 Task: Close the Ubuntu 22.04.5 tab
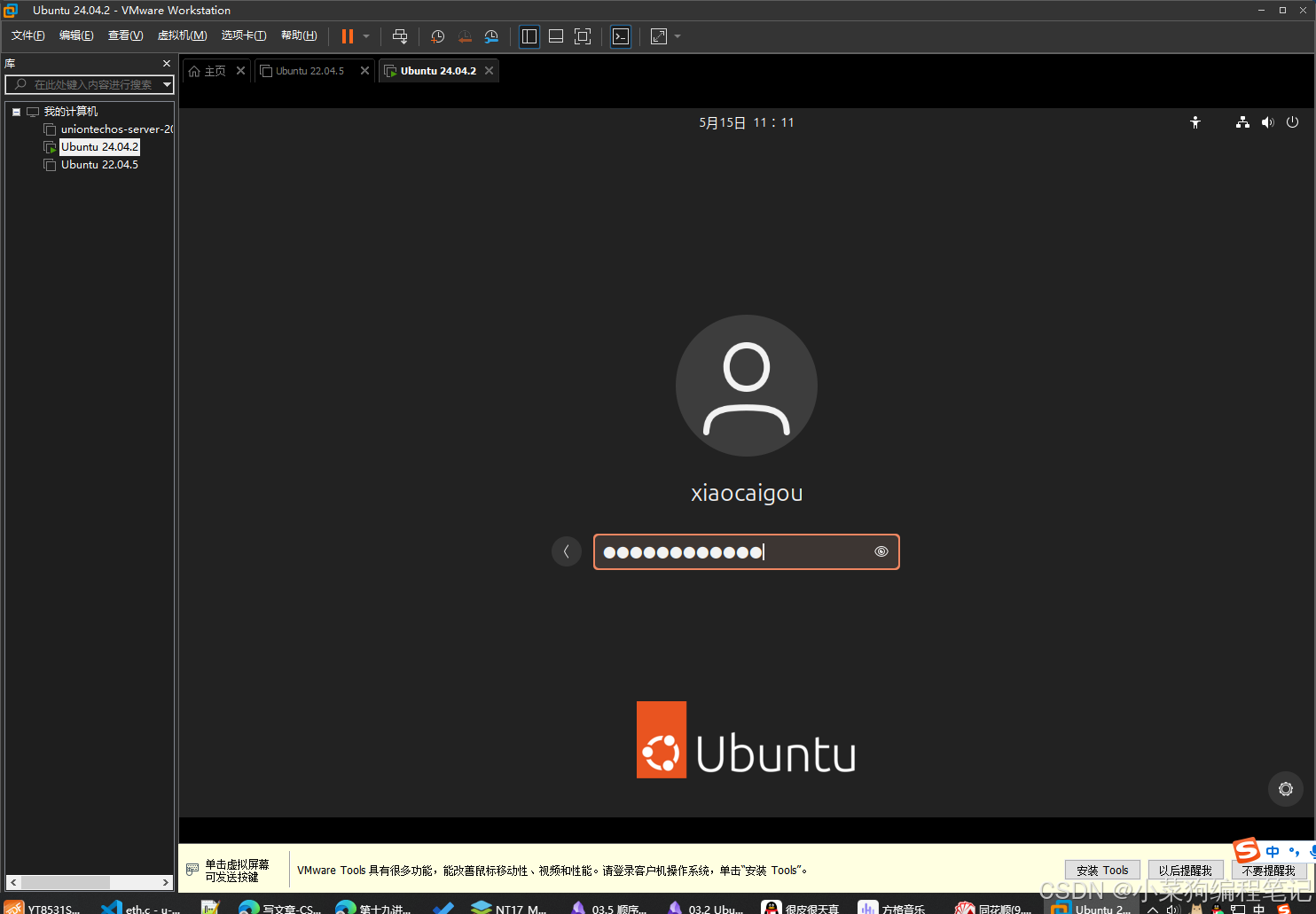[364, 71]
